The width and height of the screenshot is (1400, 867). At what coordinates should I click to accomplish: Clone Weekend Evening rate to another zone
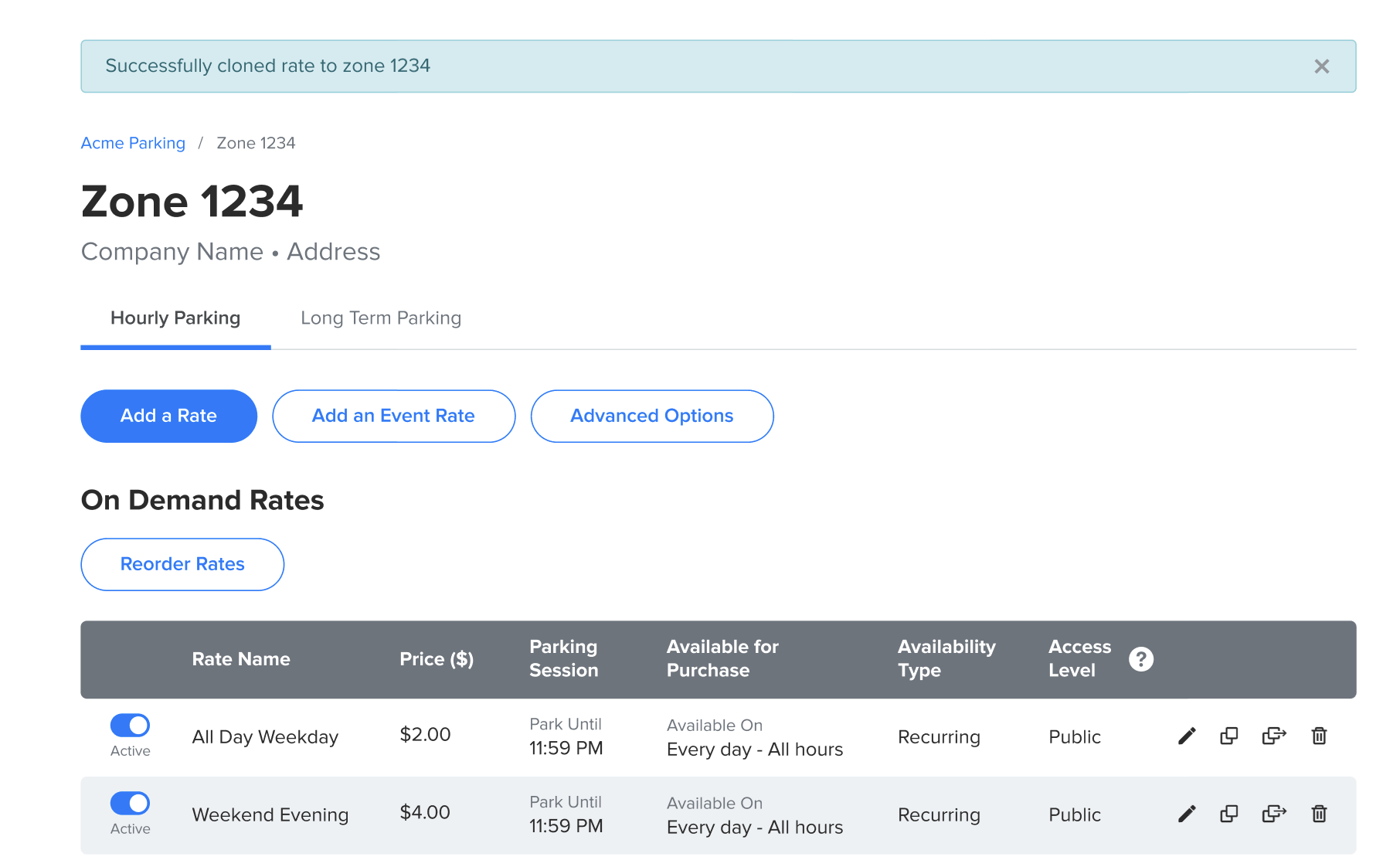1273,814
